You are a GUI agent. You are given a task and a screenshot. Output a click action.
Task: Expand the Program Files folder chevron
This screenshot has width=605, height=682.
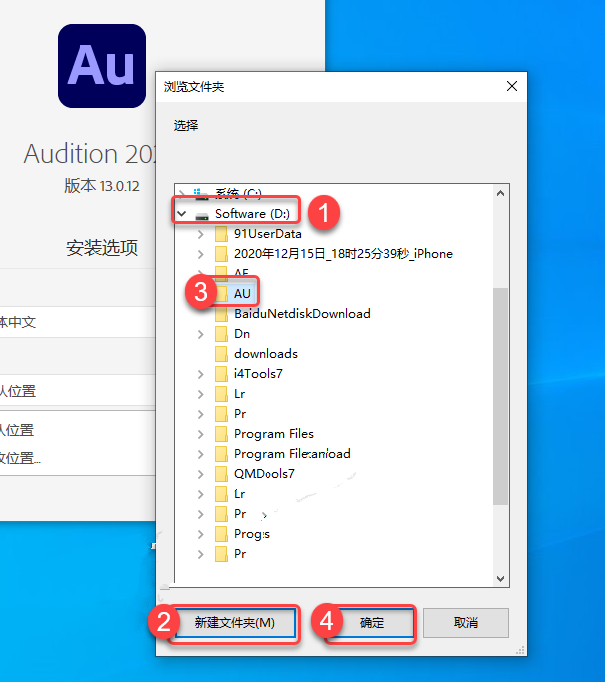pyautogui.click(x=201, y=434)
